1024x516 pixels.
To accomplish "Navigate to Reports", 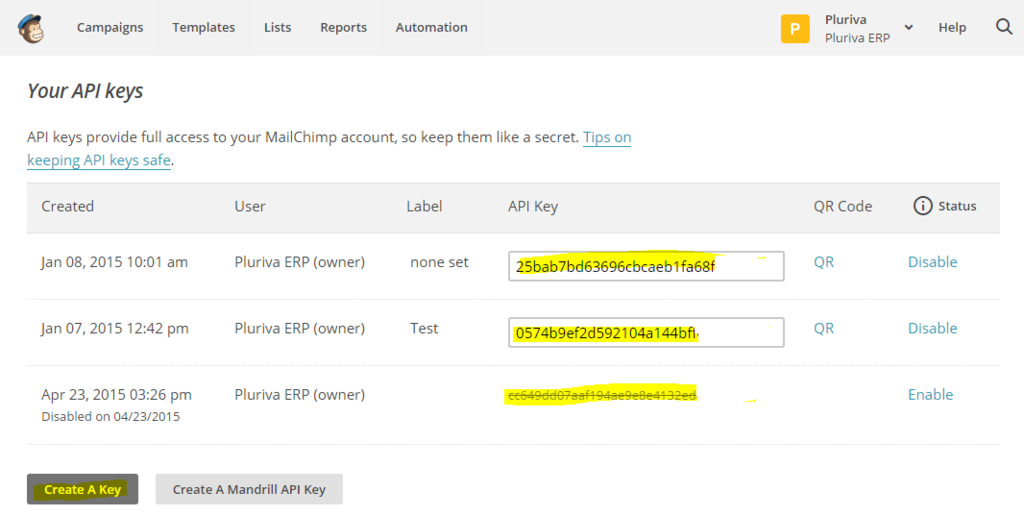I will coord(343,28).
